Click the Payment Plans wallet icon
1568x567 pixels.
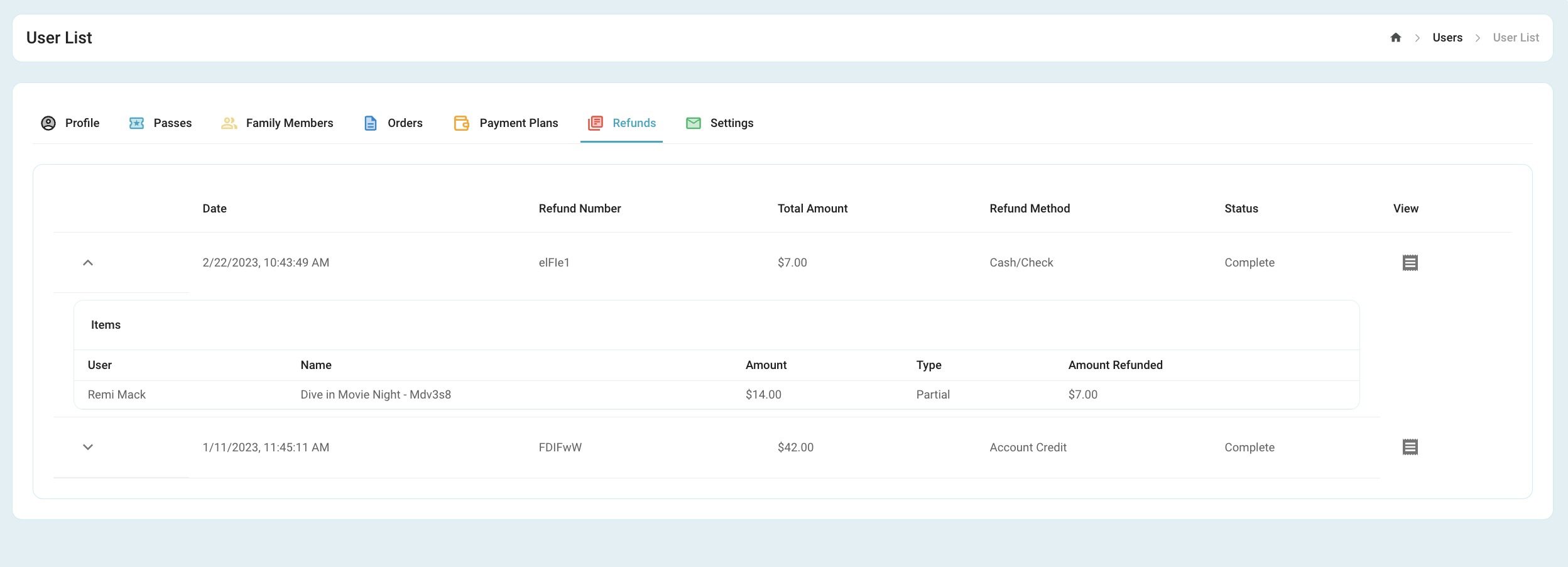(462, 123)
